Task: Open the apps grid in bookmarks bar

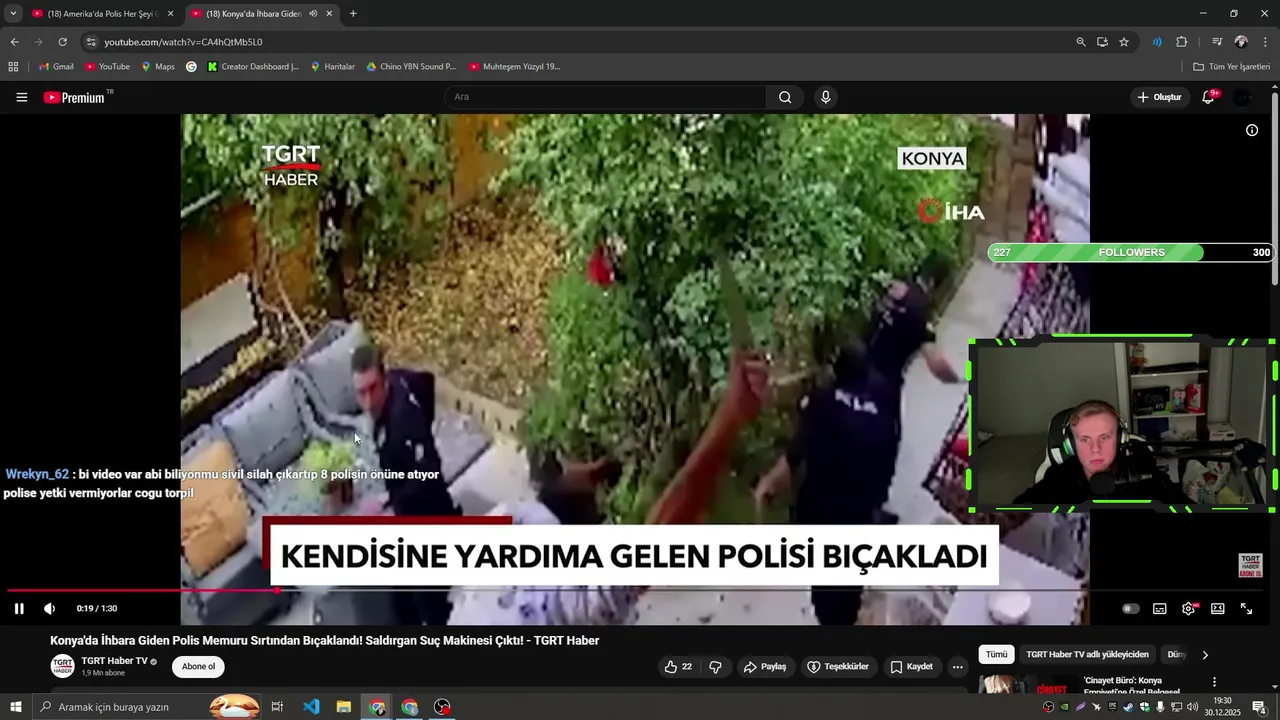Action: click(x=13, y=67)
